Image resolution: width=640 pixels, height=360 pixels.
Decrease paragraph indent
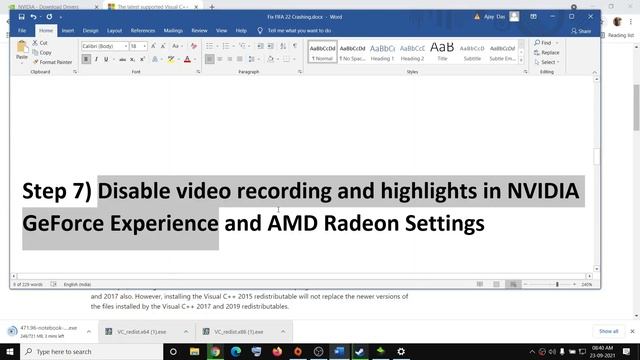tap(260, 46)
